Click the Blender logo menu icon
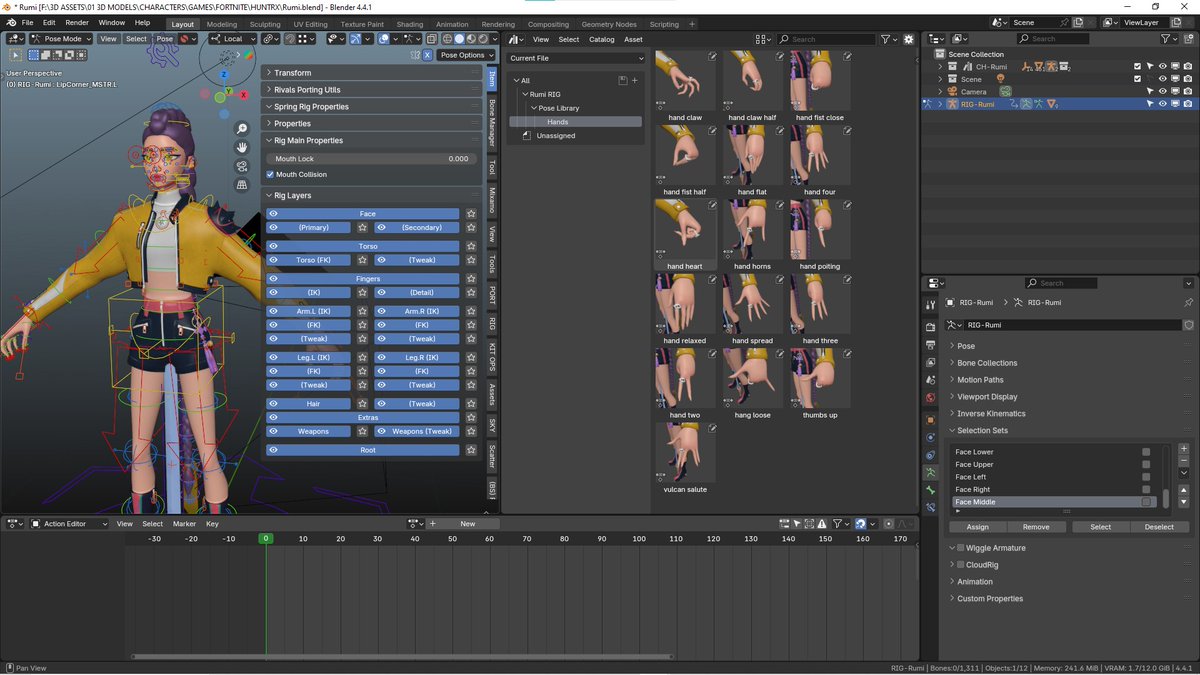The height and width of the screenshot is (675, 1200). click(10, 22)
